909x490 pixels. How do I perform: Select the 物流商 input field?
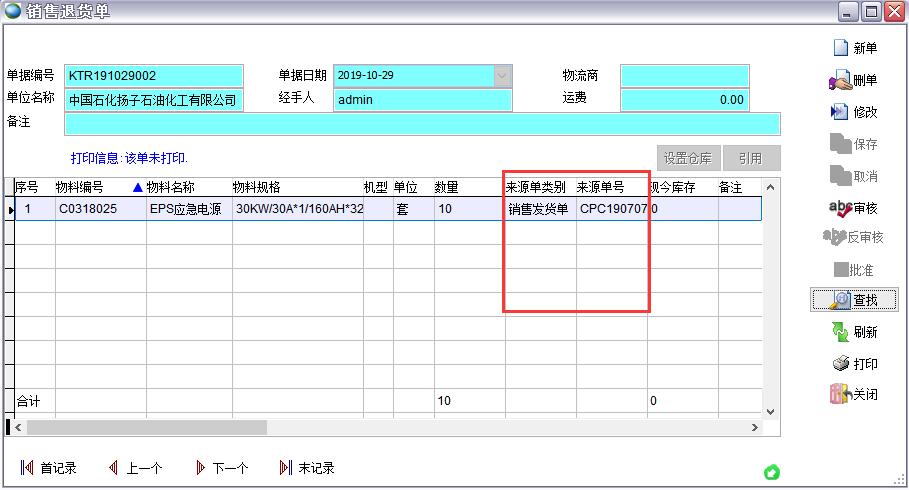(x=684, y=75)
